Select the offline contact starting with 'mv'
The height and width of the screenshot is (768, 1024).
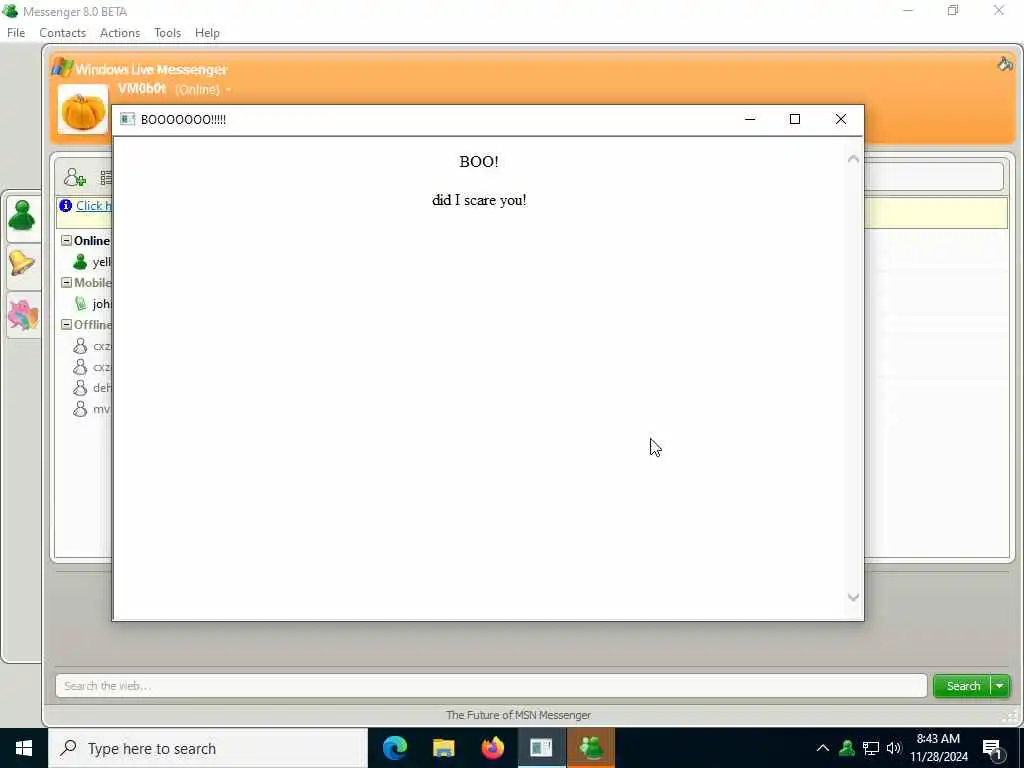coord(101,409)
